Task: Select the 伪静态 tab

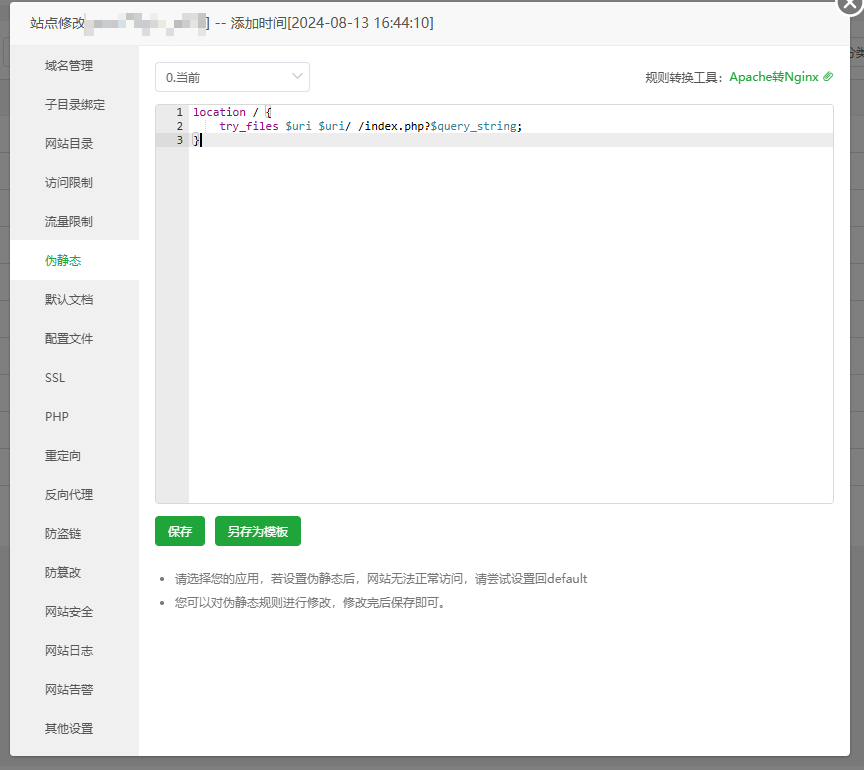Action: (x=65, y=260)
